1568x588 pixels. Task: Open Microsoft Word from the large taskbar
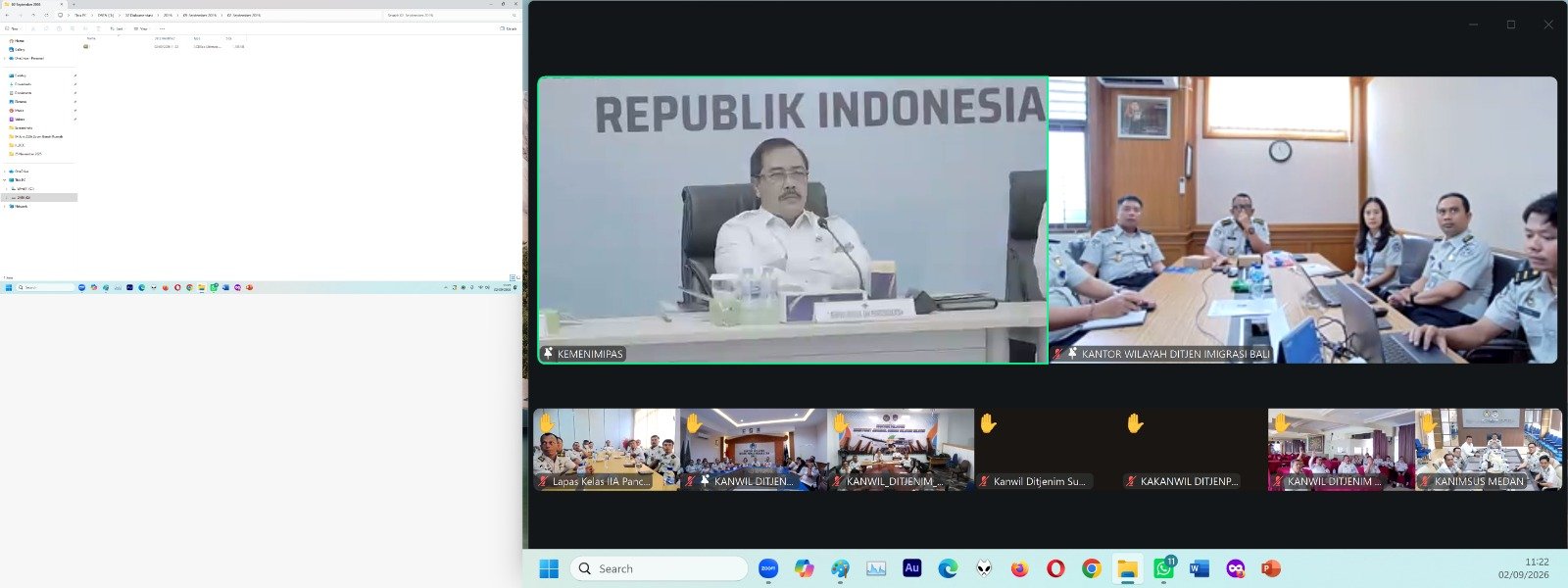point(1200,568)
